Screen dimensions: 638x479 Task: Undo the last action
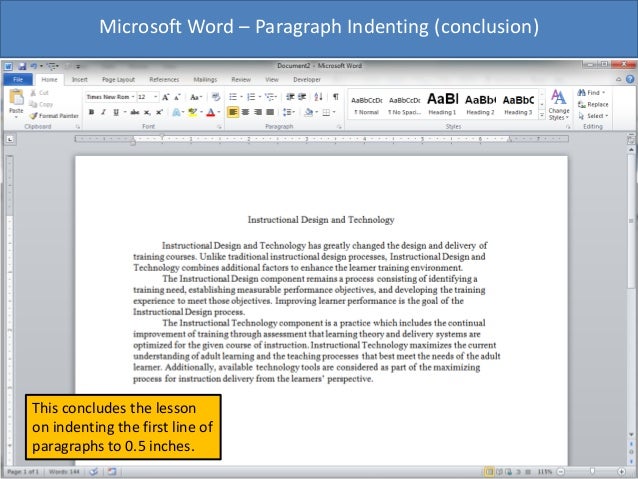tap(34, 66)
